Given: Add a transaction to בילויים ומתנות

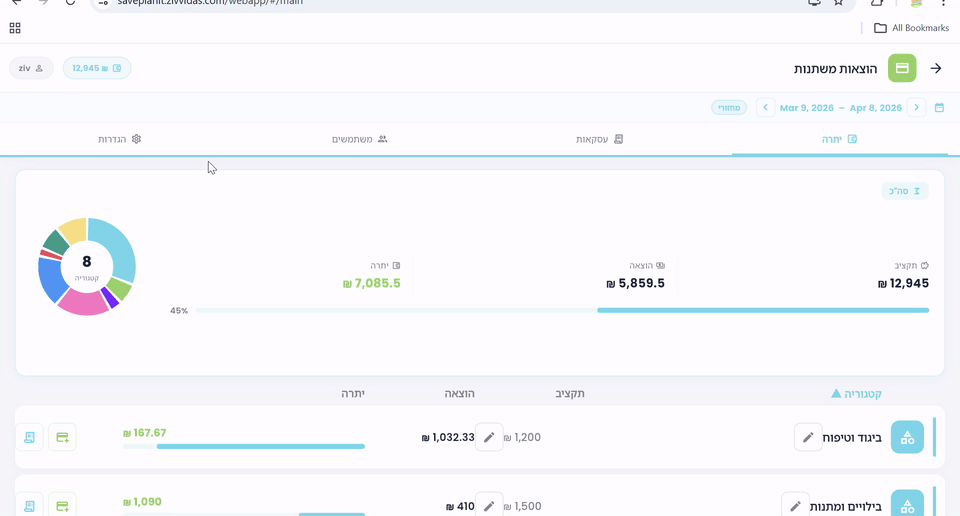Looking at the screenshot, I should click(62, 506).
